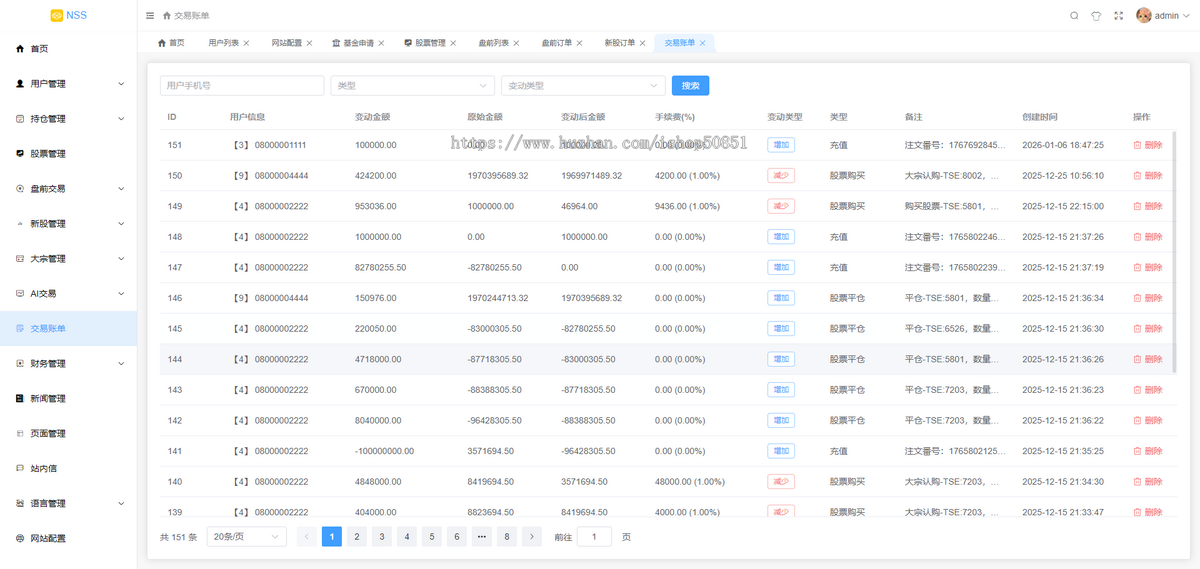
Task: Click the home icon in breadcrumb
Action: 167,16
